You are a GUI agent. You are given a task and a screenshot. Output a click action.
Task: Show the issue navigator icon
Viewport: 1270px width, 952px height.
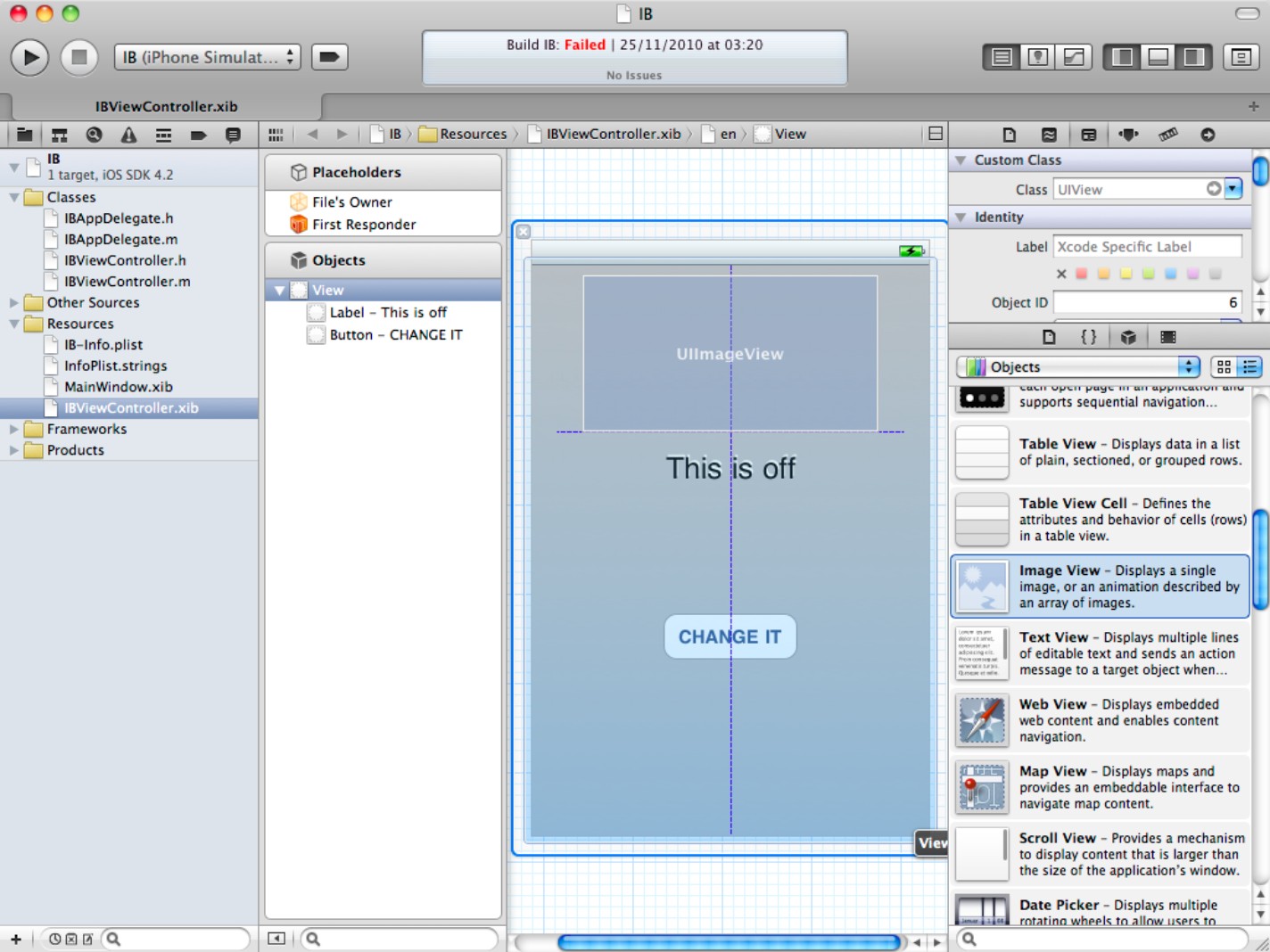[129, 135]
